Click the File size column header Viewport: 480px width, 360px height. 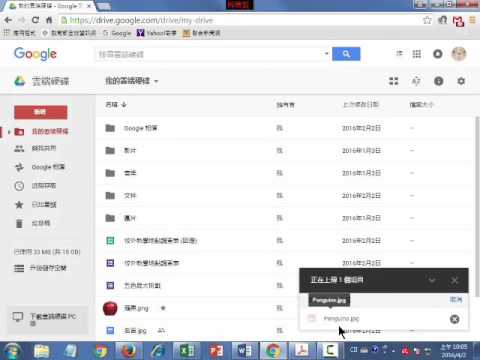click(421, 105)
